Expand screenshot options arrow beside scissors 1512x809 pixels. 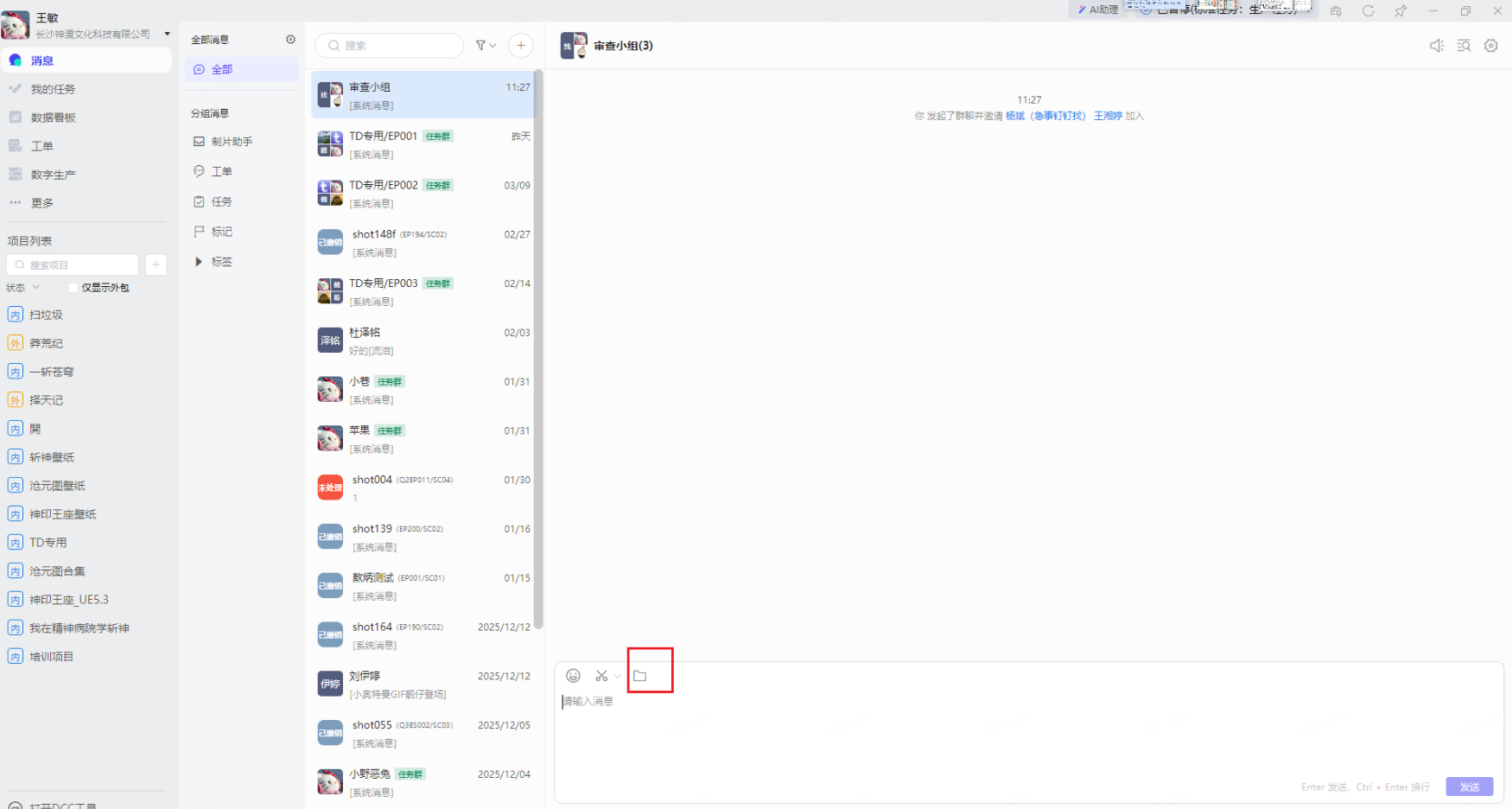click(617, 676)
